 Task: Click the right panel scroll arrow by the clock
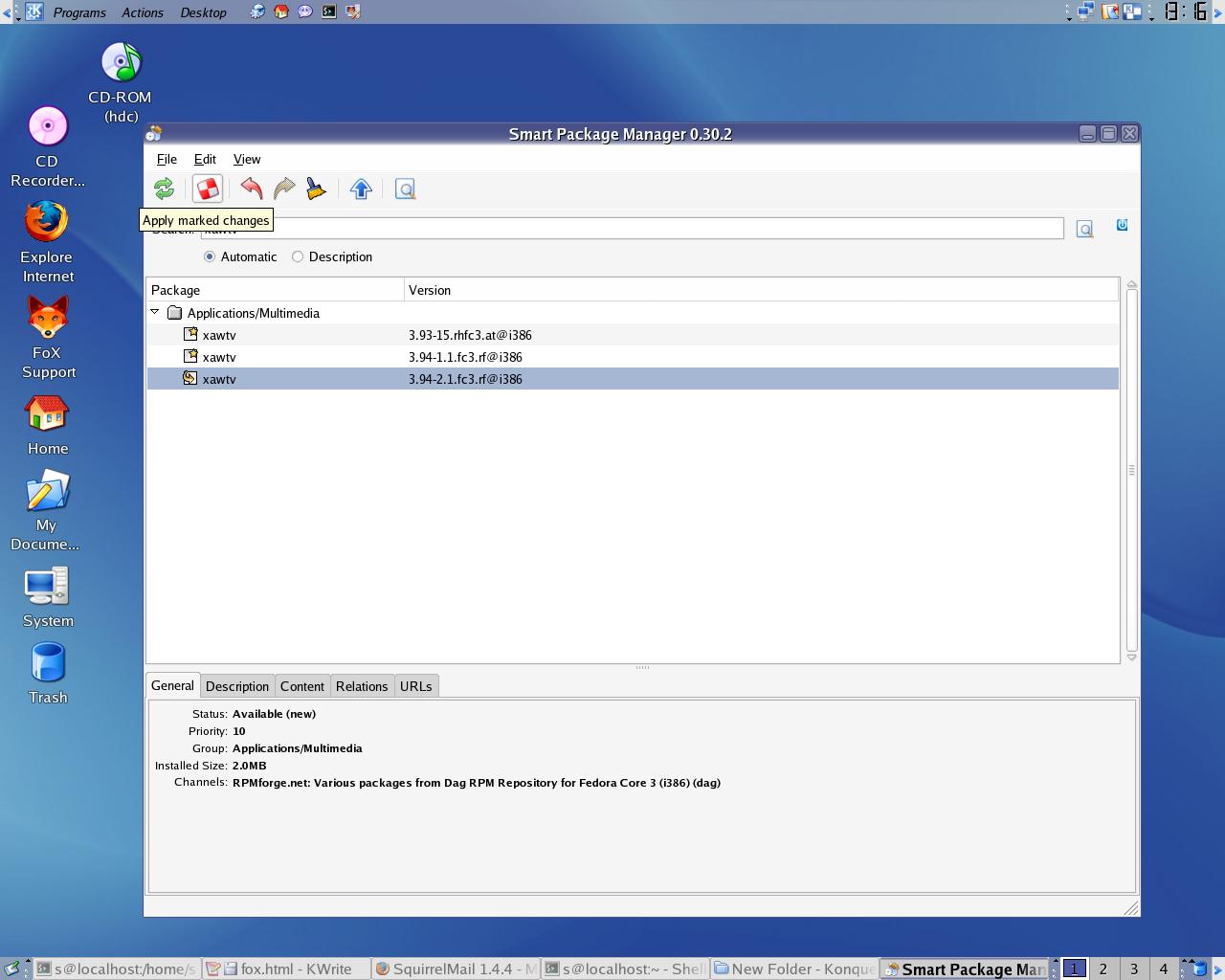(1218, 11)
